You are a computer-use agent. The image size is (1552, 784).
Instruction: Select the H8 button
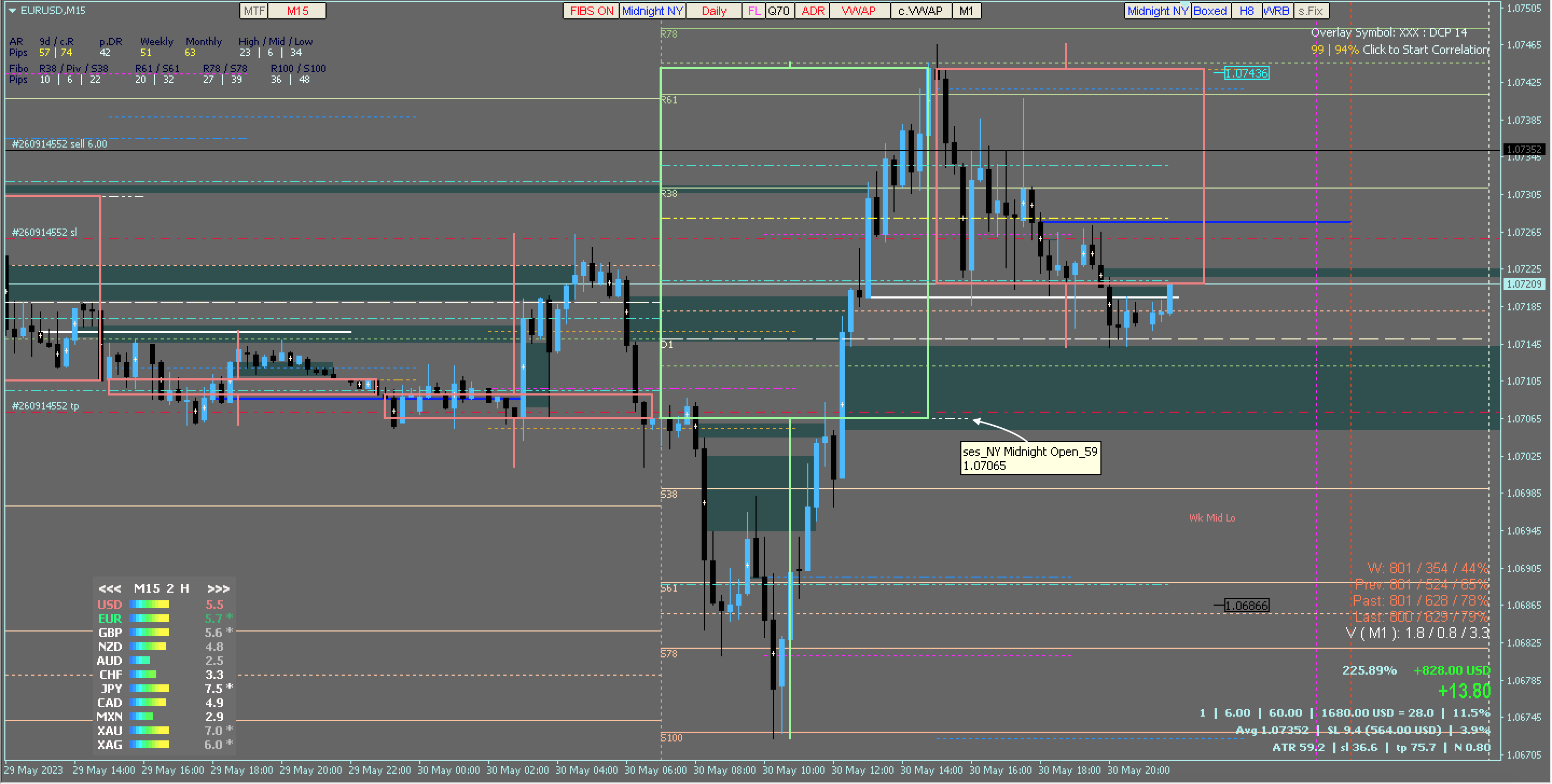(1246, 11)
